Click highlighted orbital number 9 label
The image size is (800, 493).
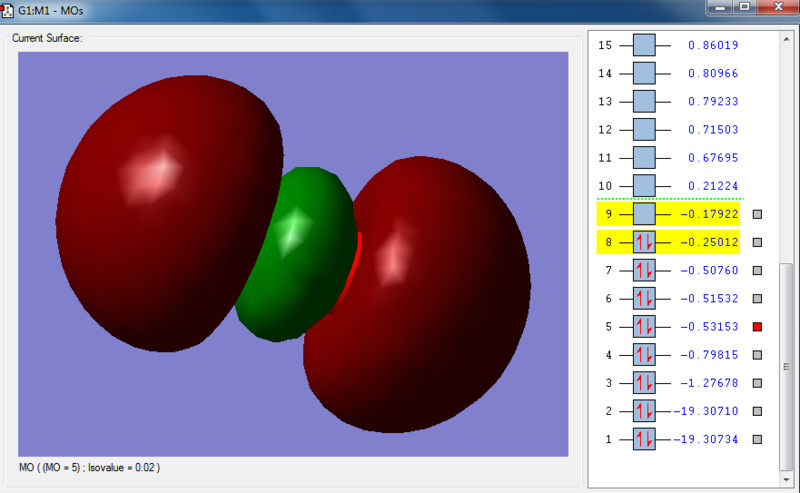608,214
